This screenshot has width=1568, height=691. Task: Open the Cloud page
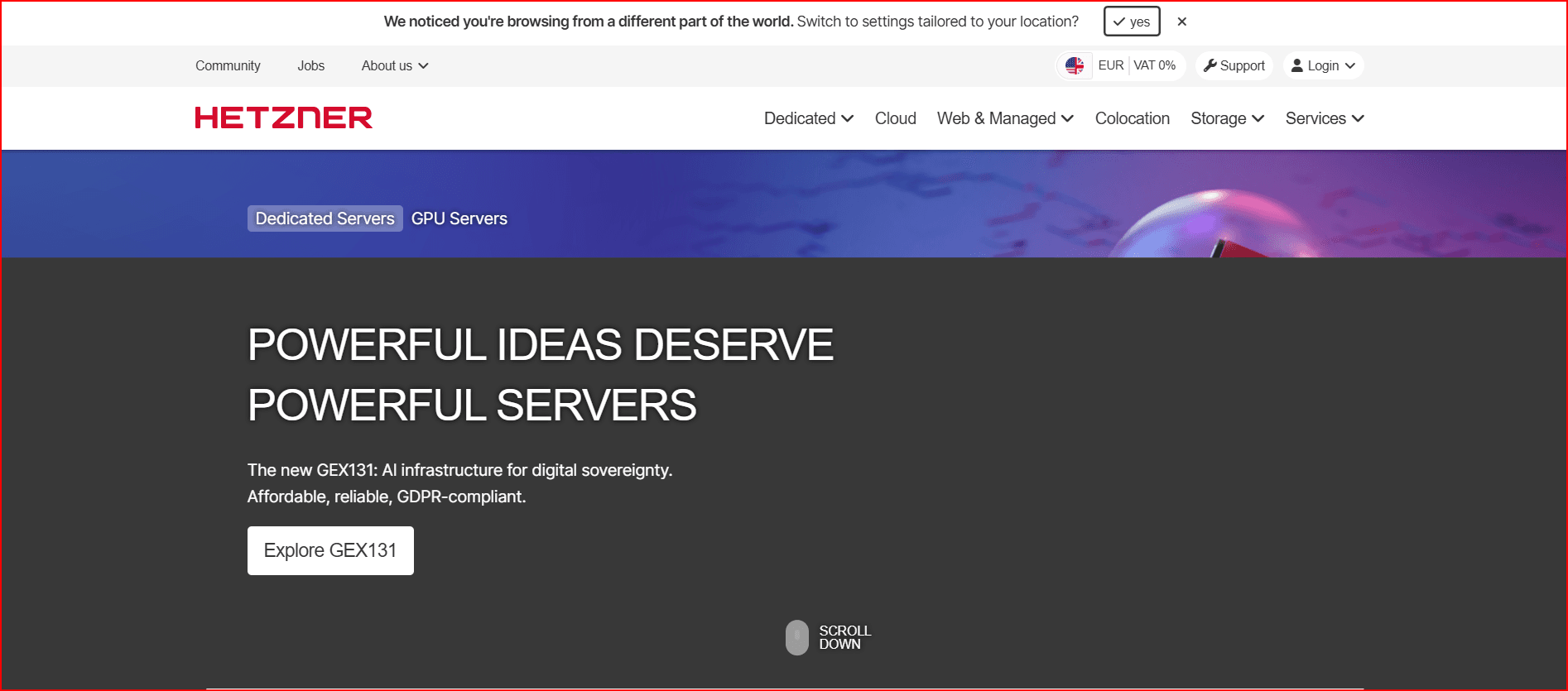[x=896, y=118]
